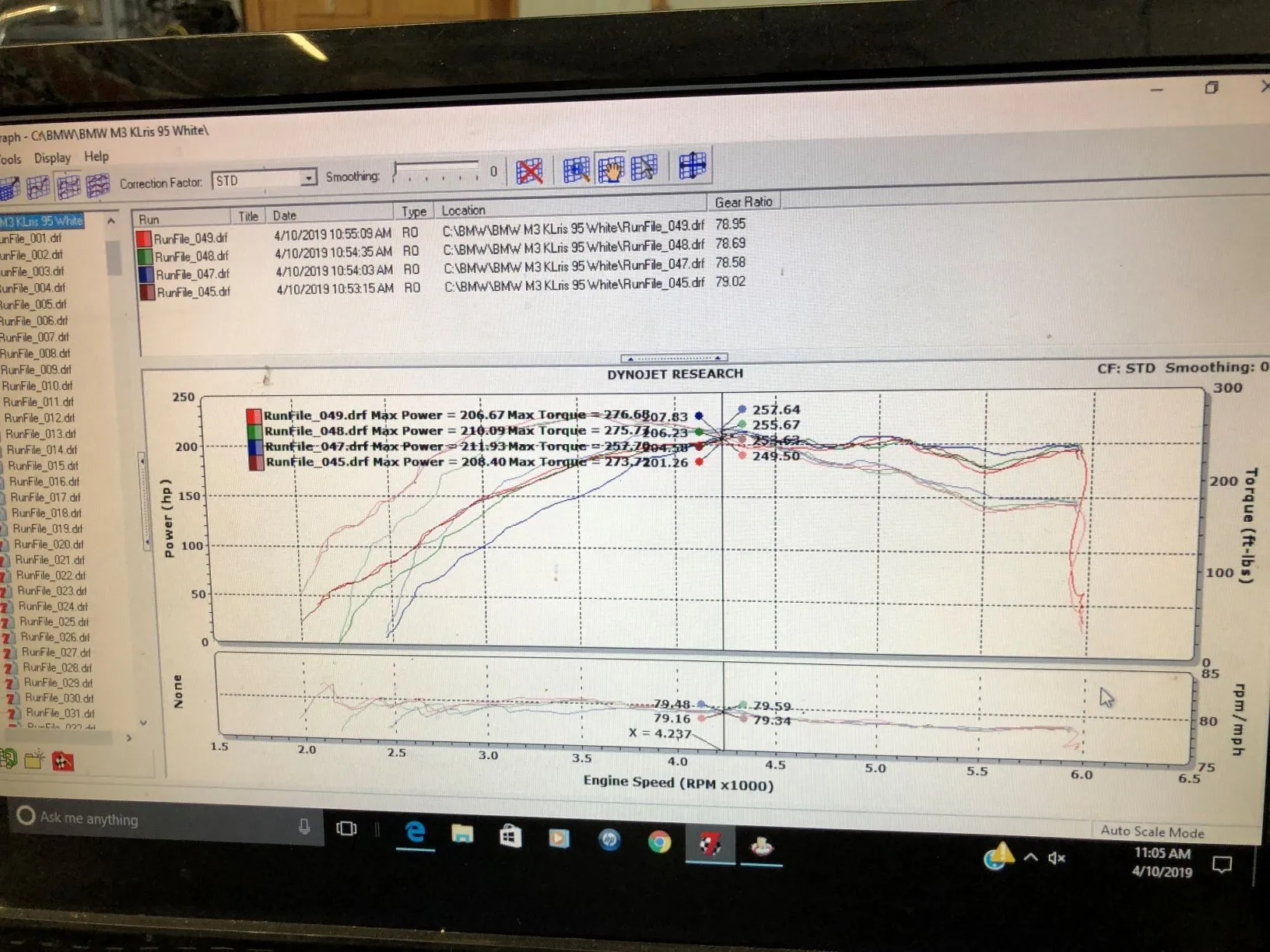The width and height of the screenshot is (1270, 952).
Task: Click the red X clear graph icon
Action: [529, 171]
